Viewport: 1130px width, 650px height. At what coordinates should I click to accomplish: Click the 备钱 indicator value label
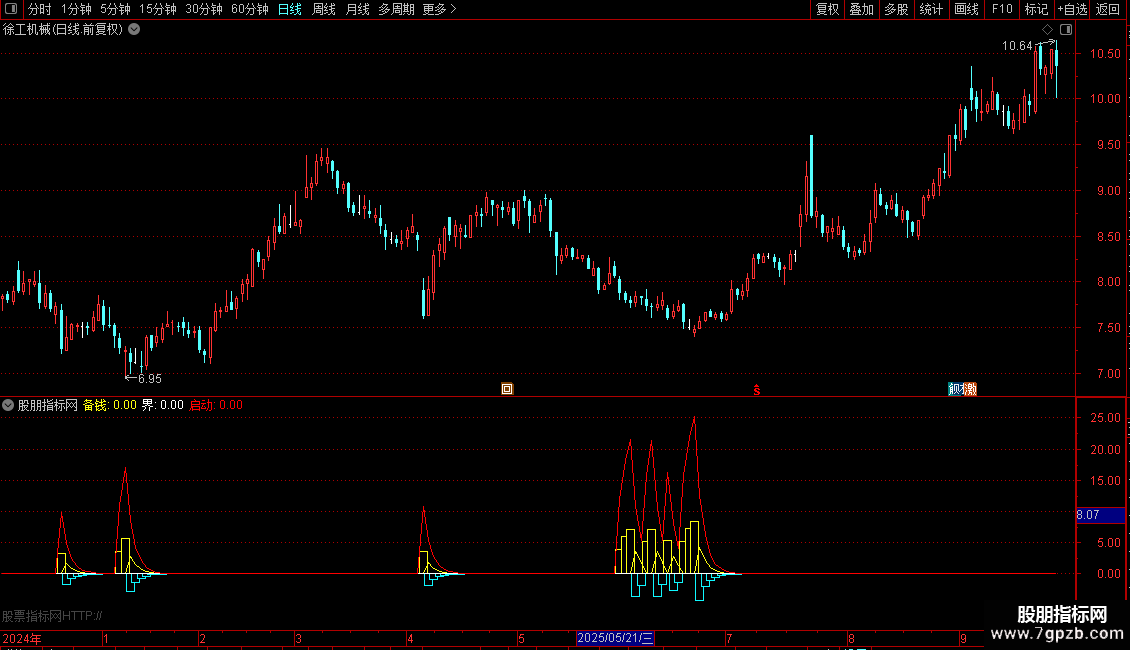point(110,405)
